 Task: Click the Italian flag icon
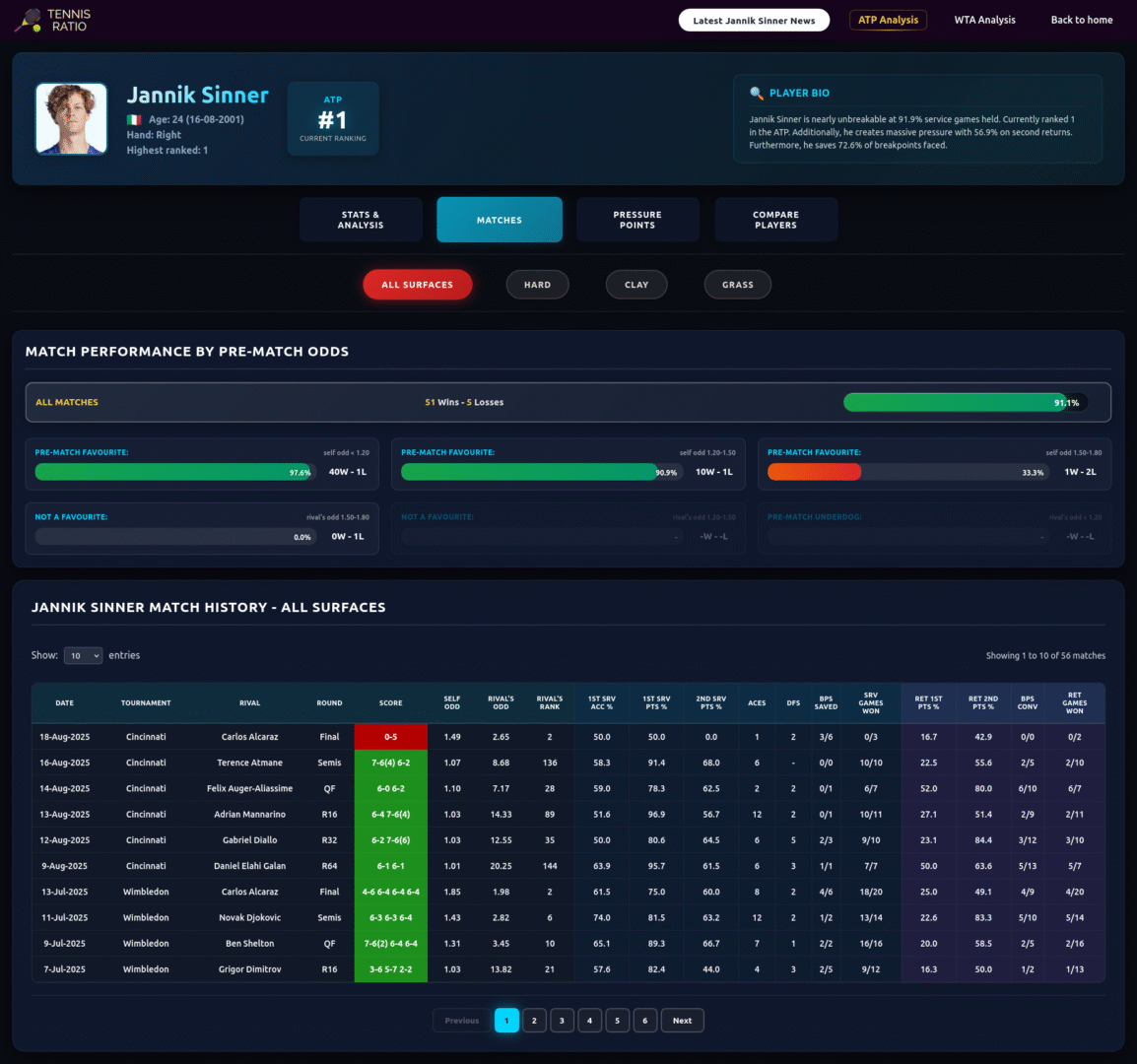(x=134, y=119)
